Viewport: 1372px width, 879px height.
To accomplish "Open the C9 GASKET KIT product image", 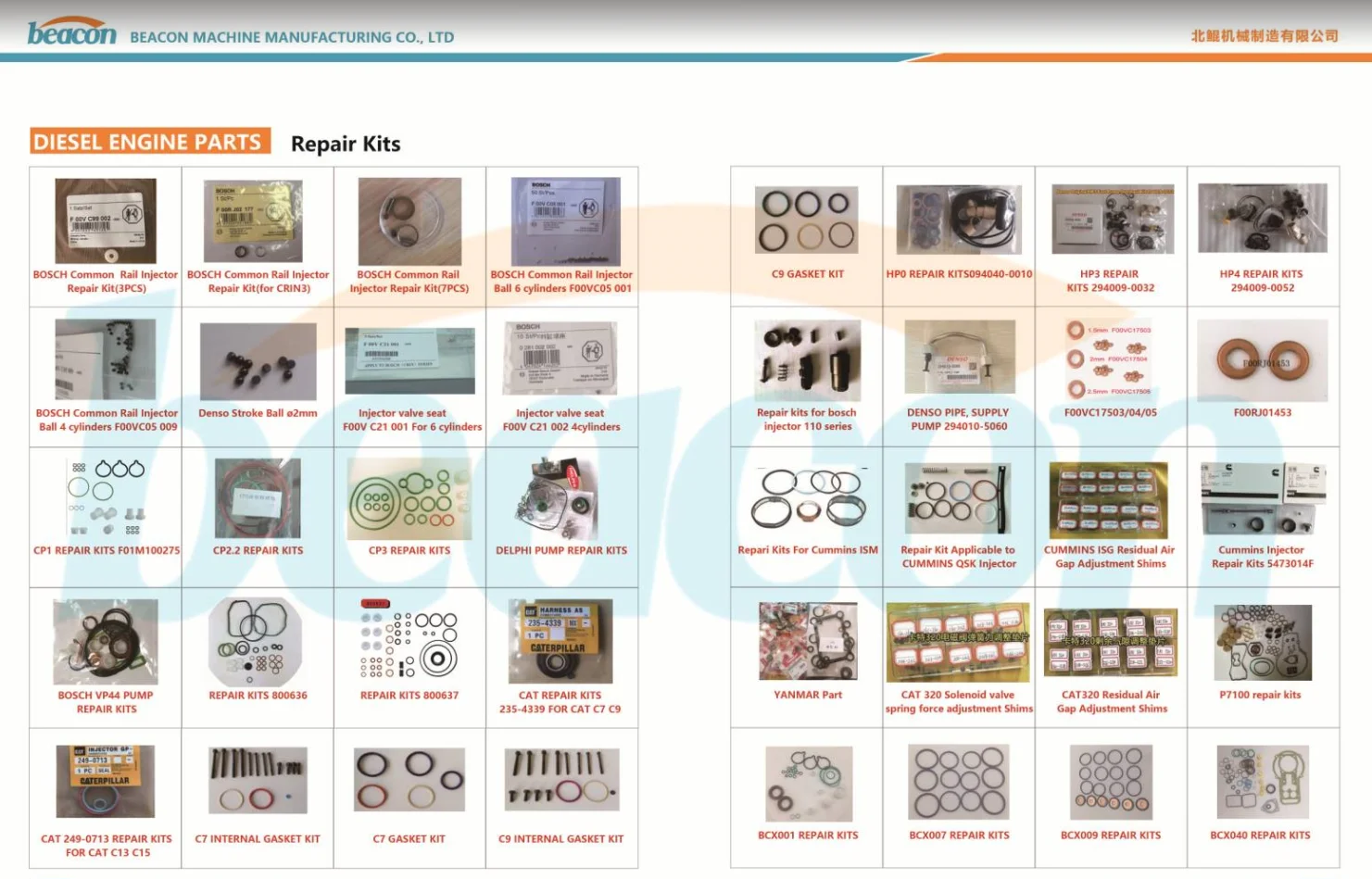I will click(x=806, y=220).
